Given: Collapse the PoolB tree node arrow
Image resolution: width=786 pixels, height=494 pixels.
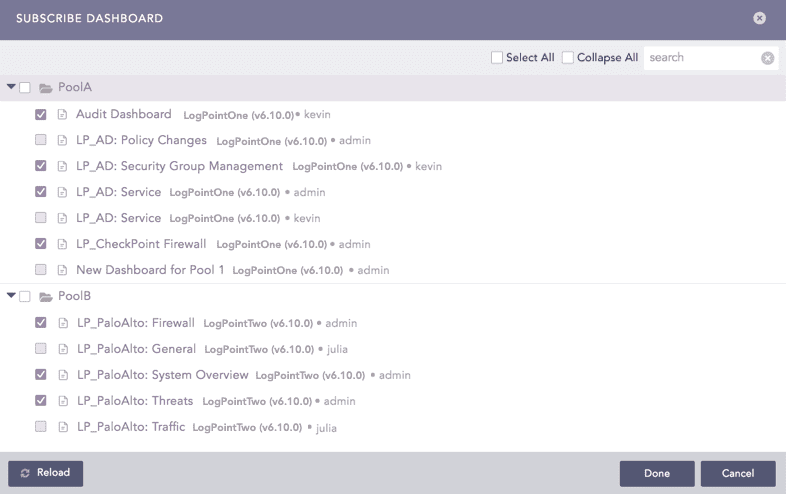Looking at the screenshot, I should pyautogui.click(x=11, y=296).
